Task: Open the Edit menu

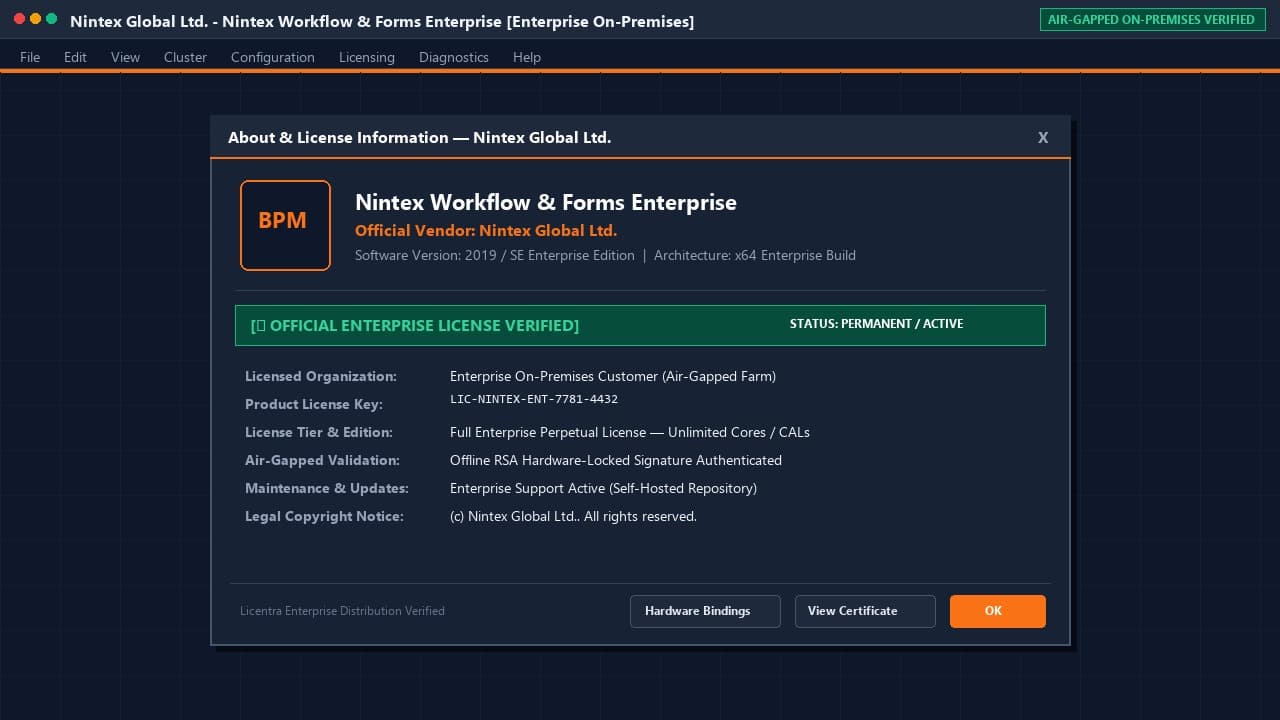Action: click(x=75, y=57)
